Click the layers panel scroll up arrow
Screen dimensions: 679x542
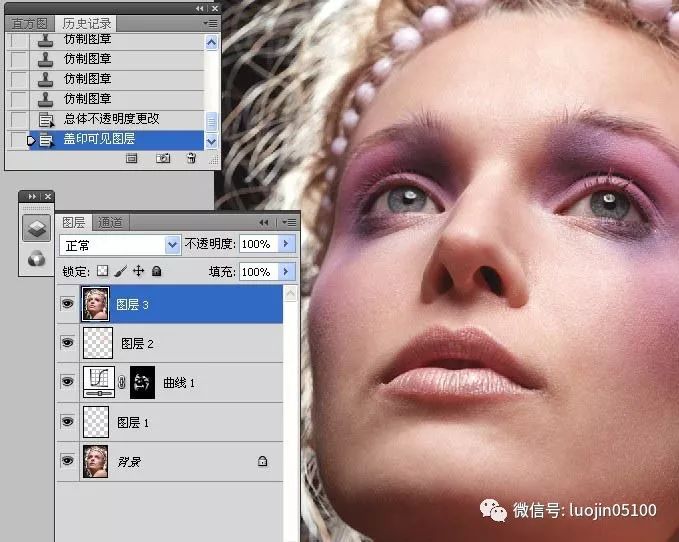point(290,294)
